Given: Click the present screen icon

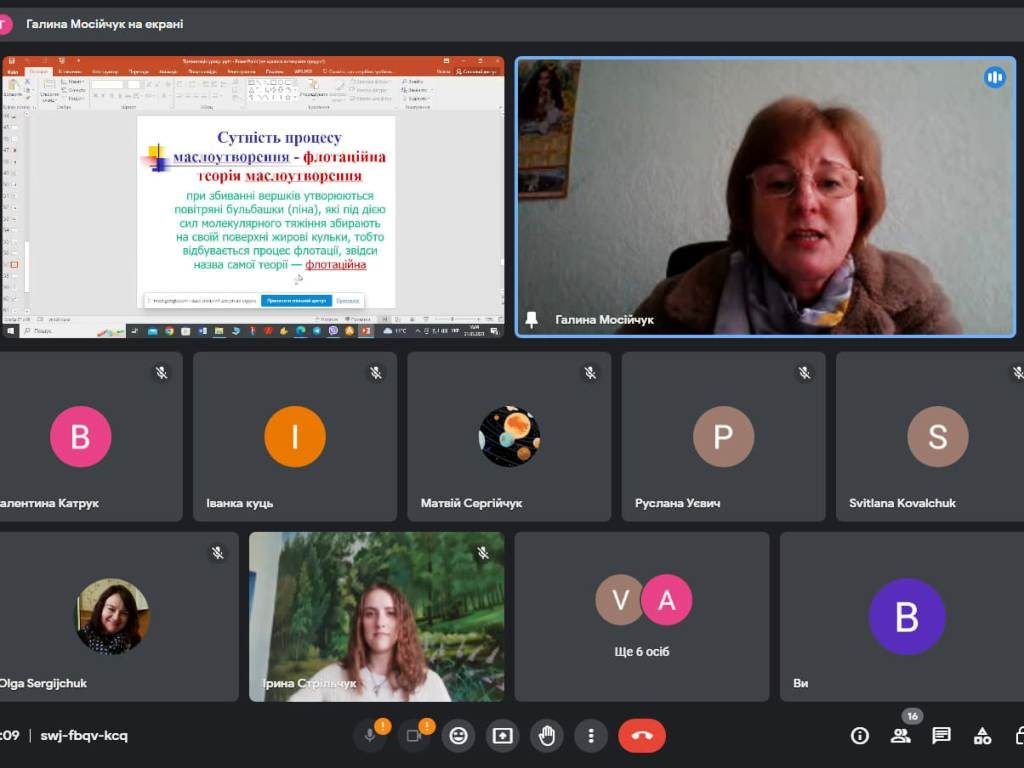Looking at the screenshot, I should pyautogui.click(x=502, y=736).
